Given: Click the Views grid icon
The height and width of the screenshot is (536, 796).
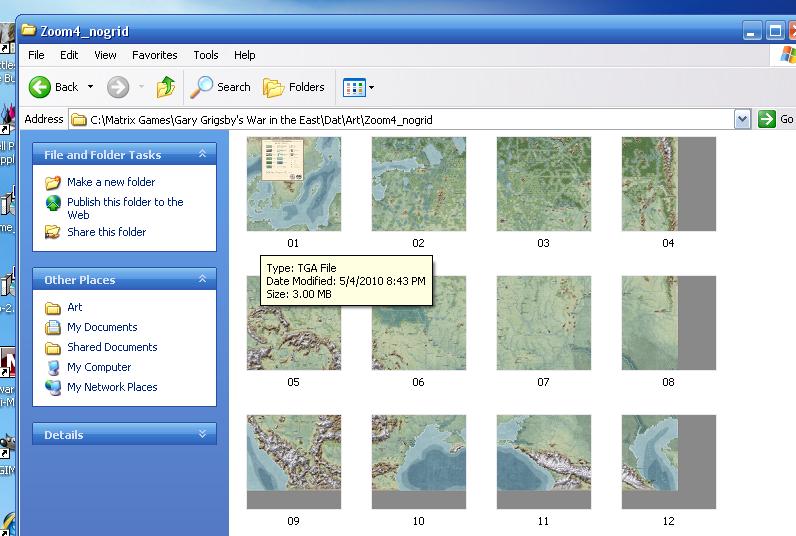Looking at the screenshot, I should [x=354, y=87].
